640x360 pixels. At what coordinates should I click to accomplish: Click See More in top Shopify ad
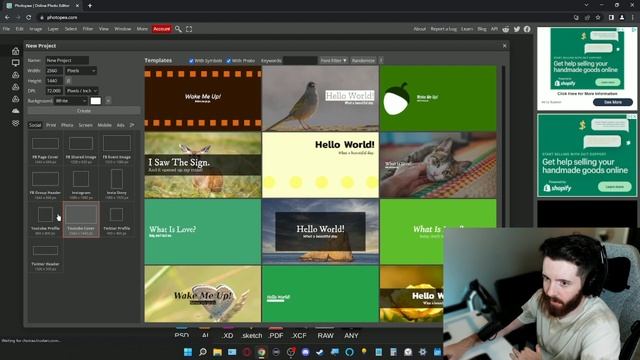613,102
